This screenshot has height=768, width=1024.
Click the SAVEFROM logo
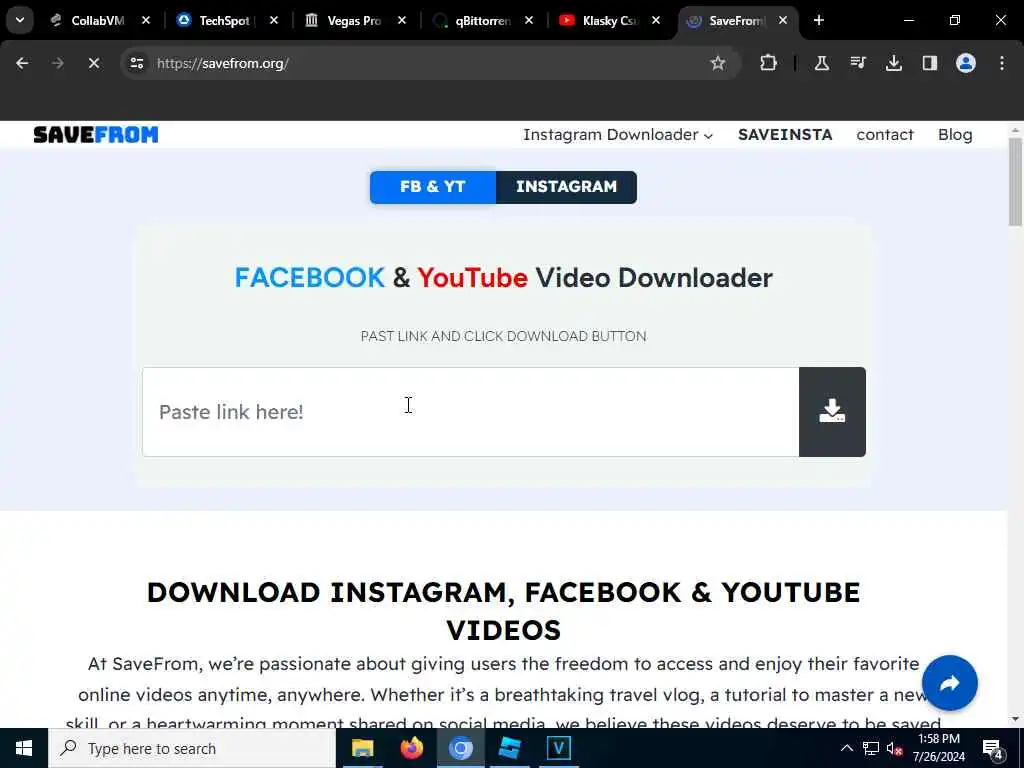(96, 135)
